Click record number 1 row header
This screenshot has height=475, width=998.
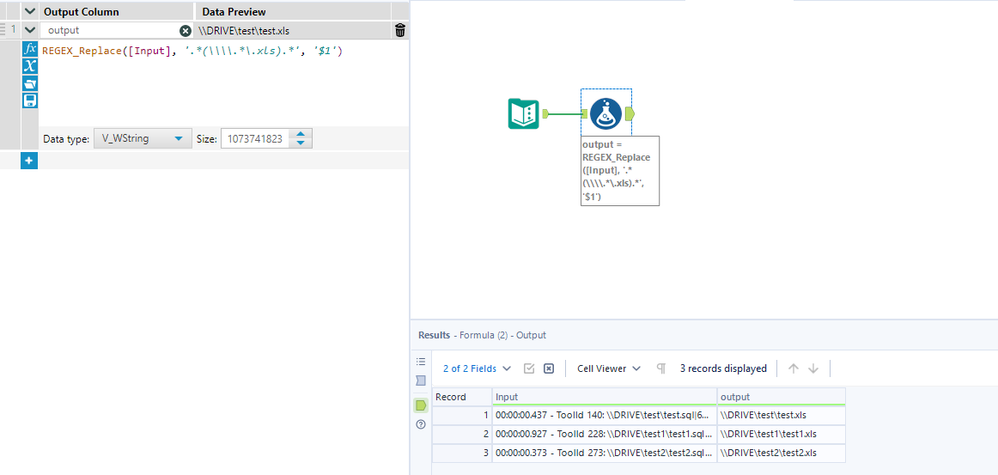tap(462, 415)
